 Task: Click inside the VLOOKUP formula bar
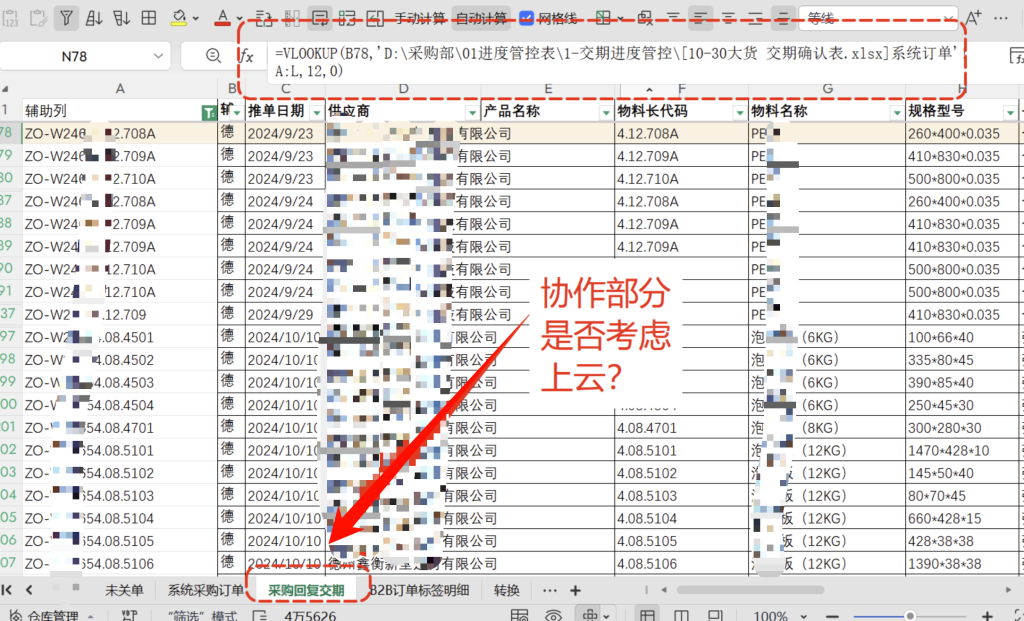pos(617,62)
